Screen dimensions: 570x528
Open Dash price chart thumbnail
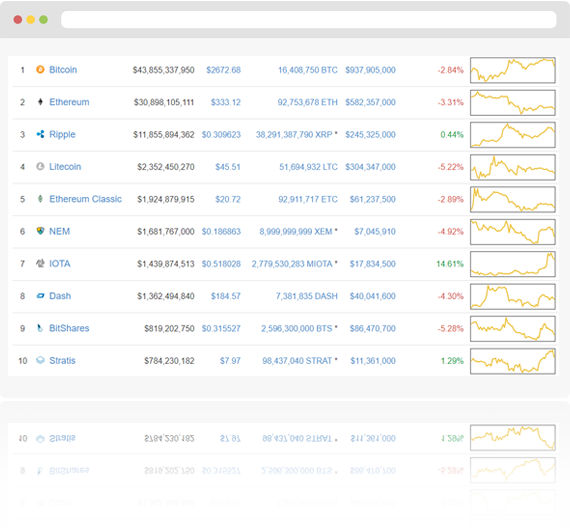pos(513,296)
